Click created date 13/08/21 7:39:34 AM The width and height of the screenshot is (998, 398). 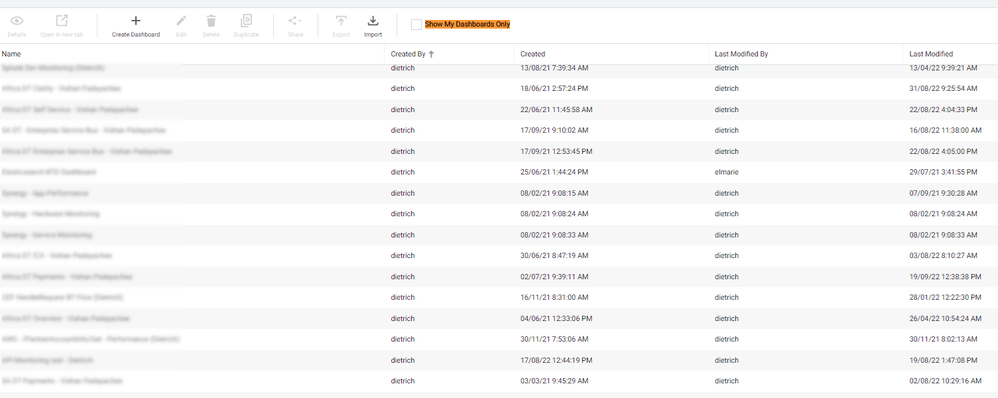click(x=554, y=68)
